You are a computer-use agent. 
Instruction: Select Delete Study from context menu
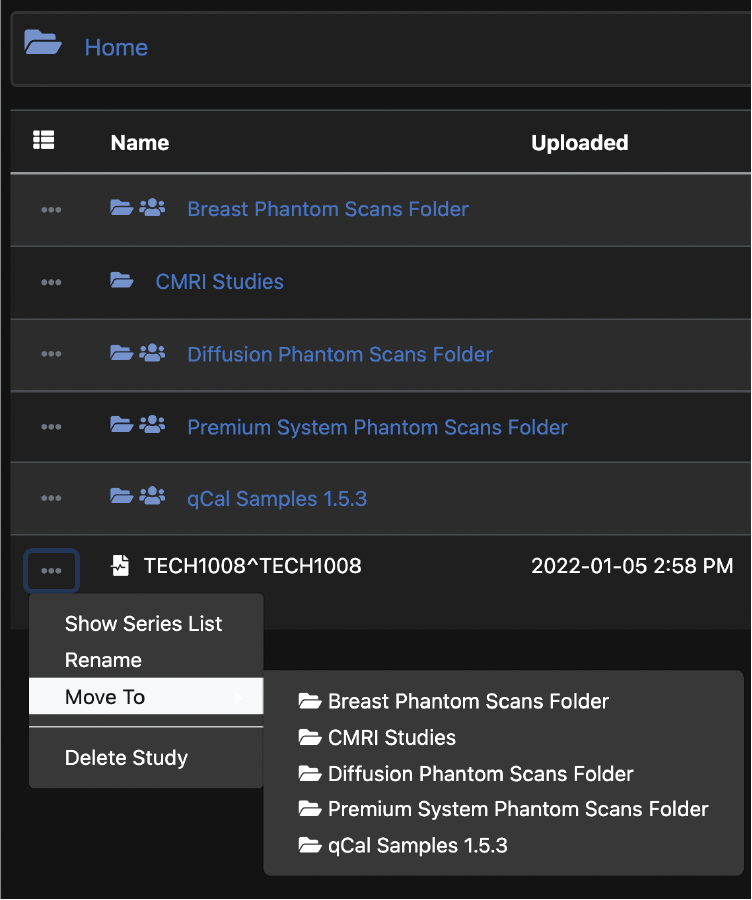click(126, 758)
